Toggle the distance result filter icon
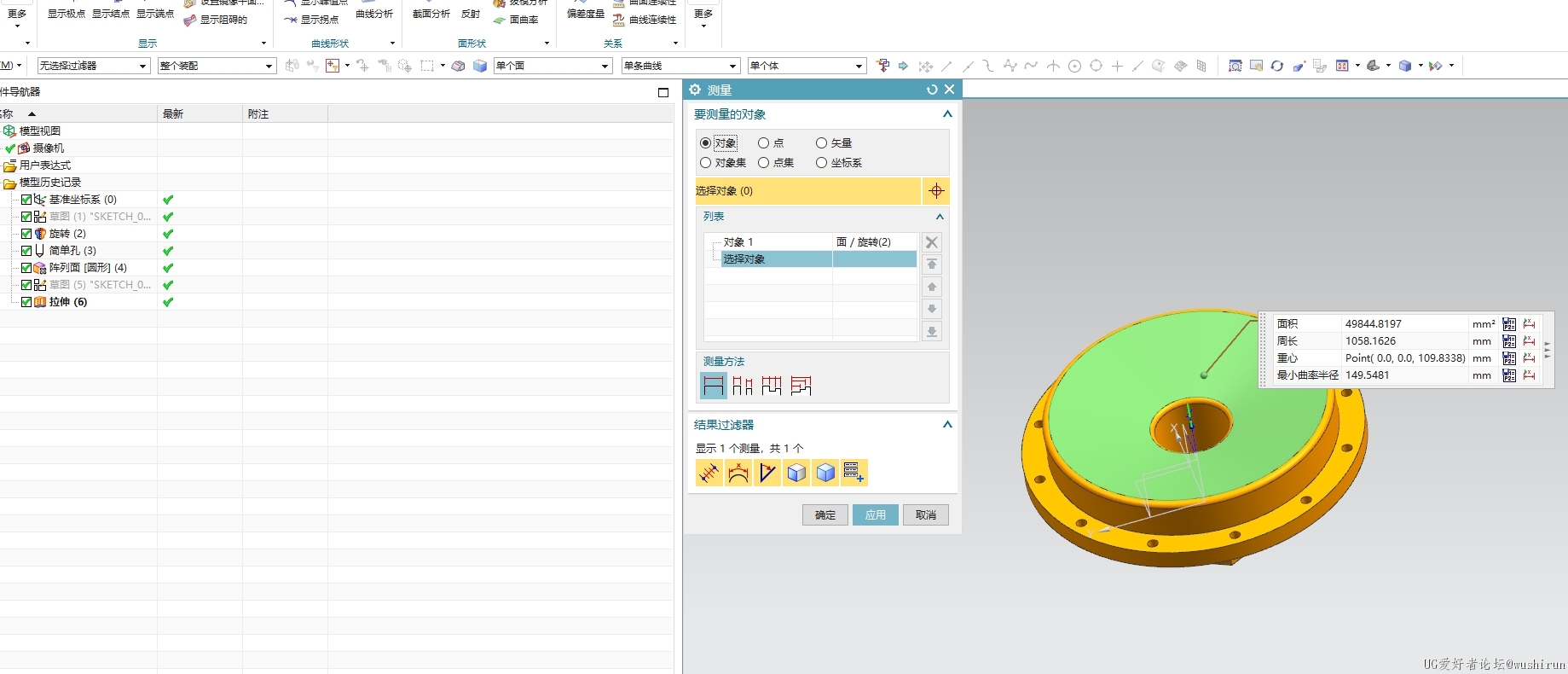1568x674 pixels. (709, 473)
